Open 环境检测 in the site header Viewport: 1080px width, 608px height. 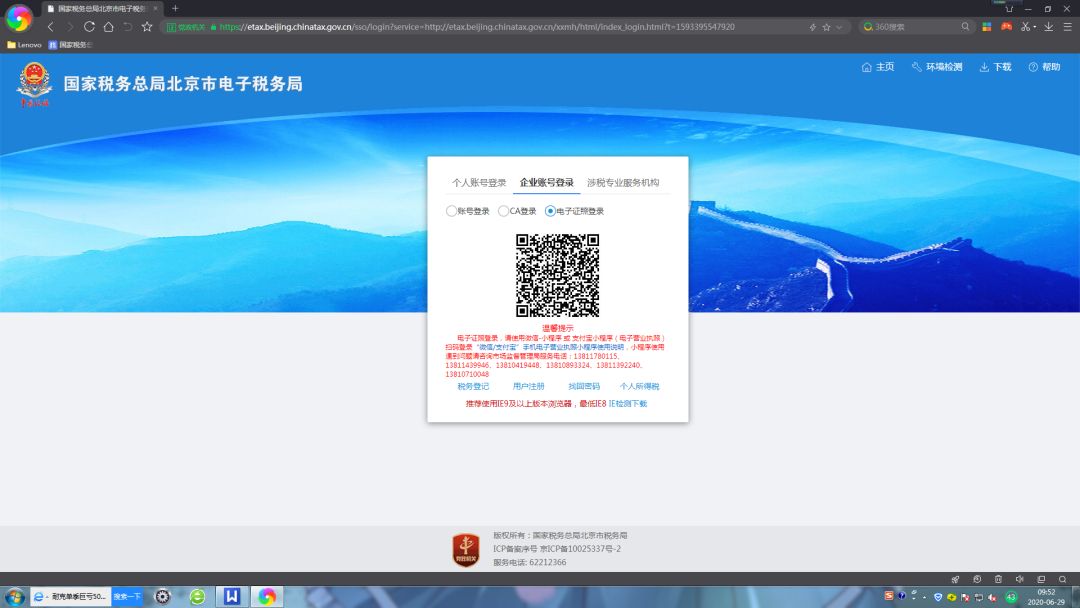937,67
